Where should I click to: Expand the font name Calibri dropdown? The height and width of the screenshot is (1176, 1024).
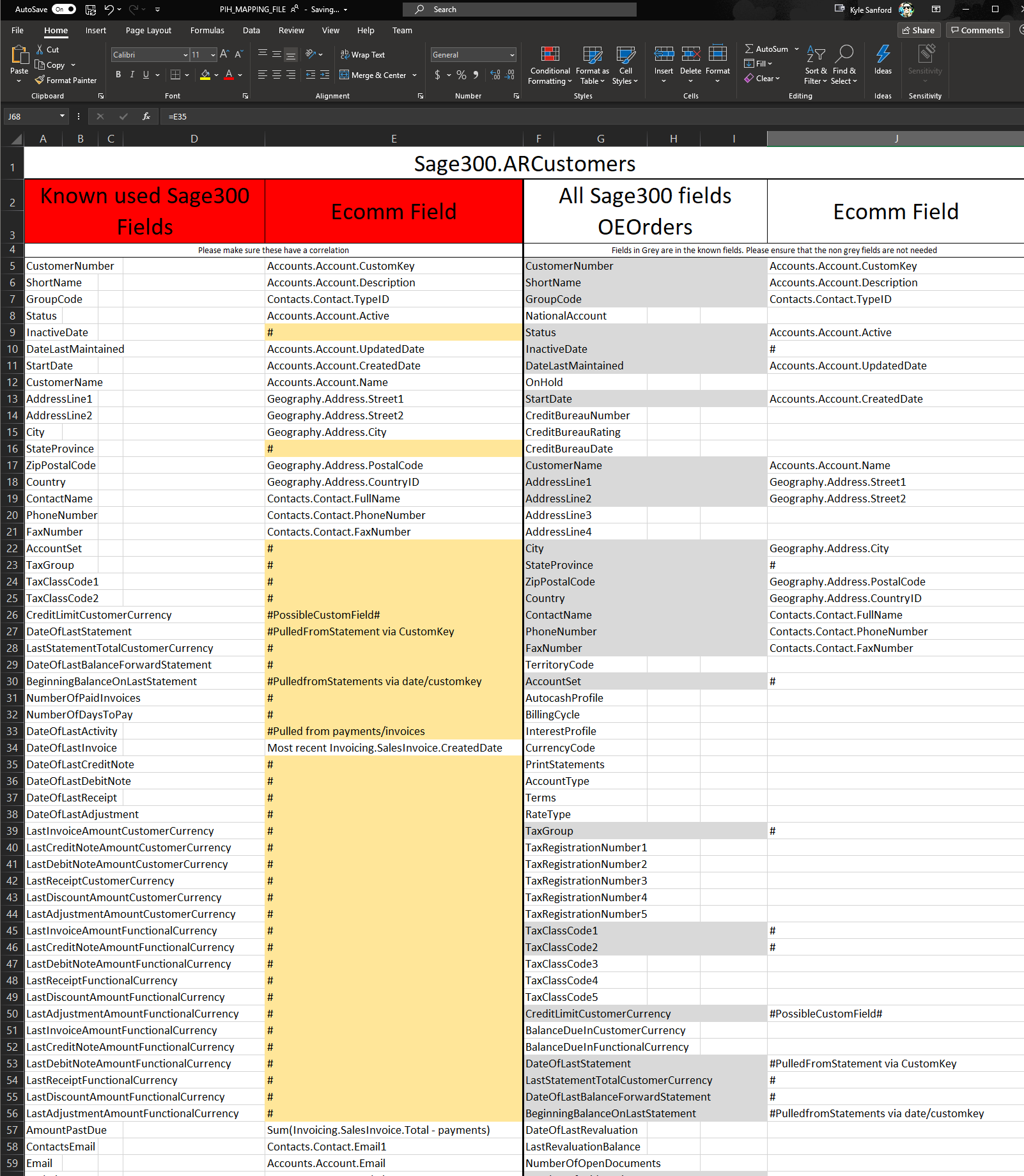click(x=185, y=55)
